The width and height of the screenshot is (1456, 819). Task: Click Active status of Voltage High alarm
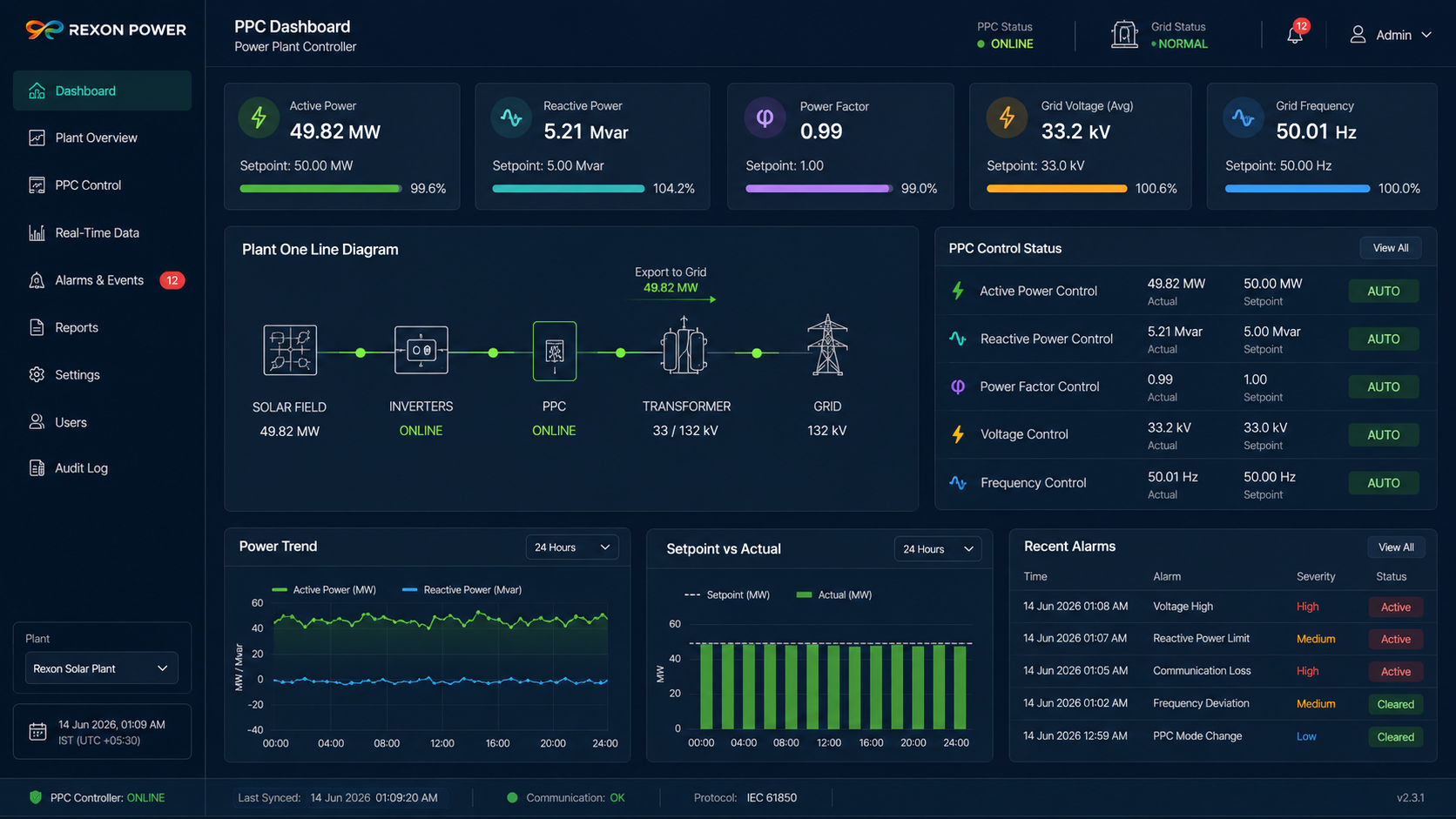1396,608
